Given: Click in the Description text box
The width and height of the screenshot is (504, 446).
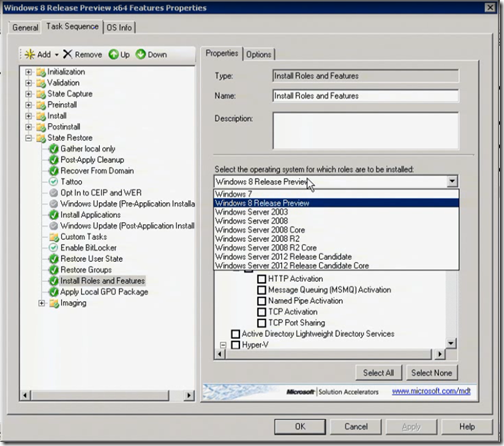Looking at the screenshot, I should (x=365, y=131).
